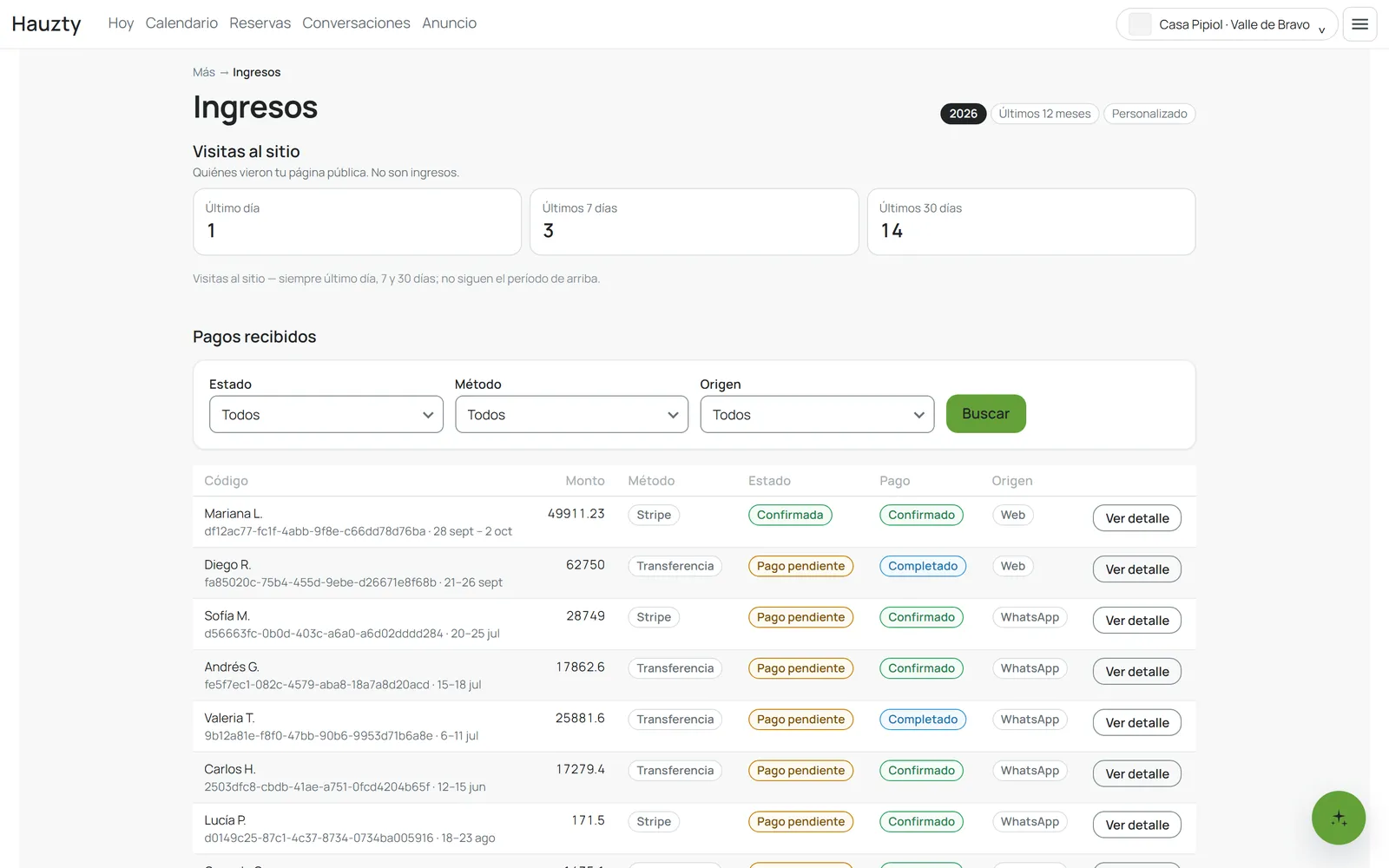The height and width of the screenshot is (868, 1389).
Task: Navigate to Reservas
Action: (260, 23)
